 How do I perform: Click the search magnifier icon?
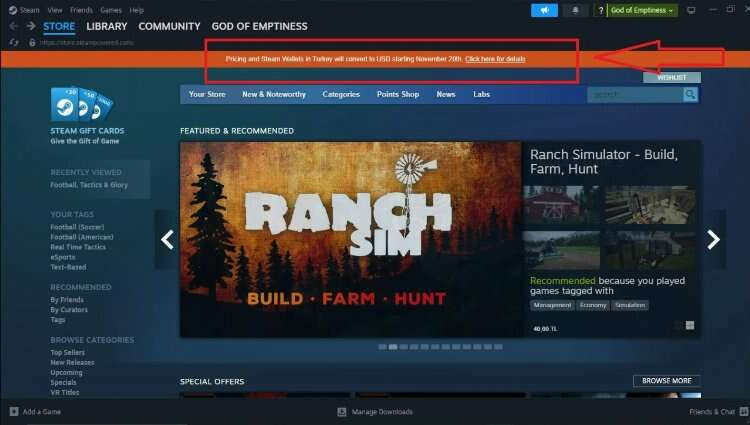(690, 95)
